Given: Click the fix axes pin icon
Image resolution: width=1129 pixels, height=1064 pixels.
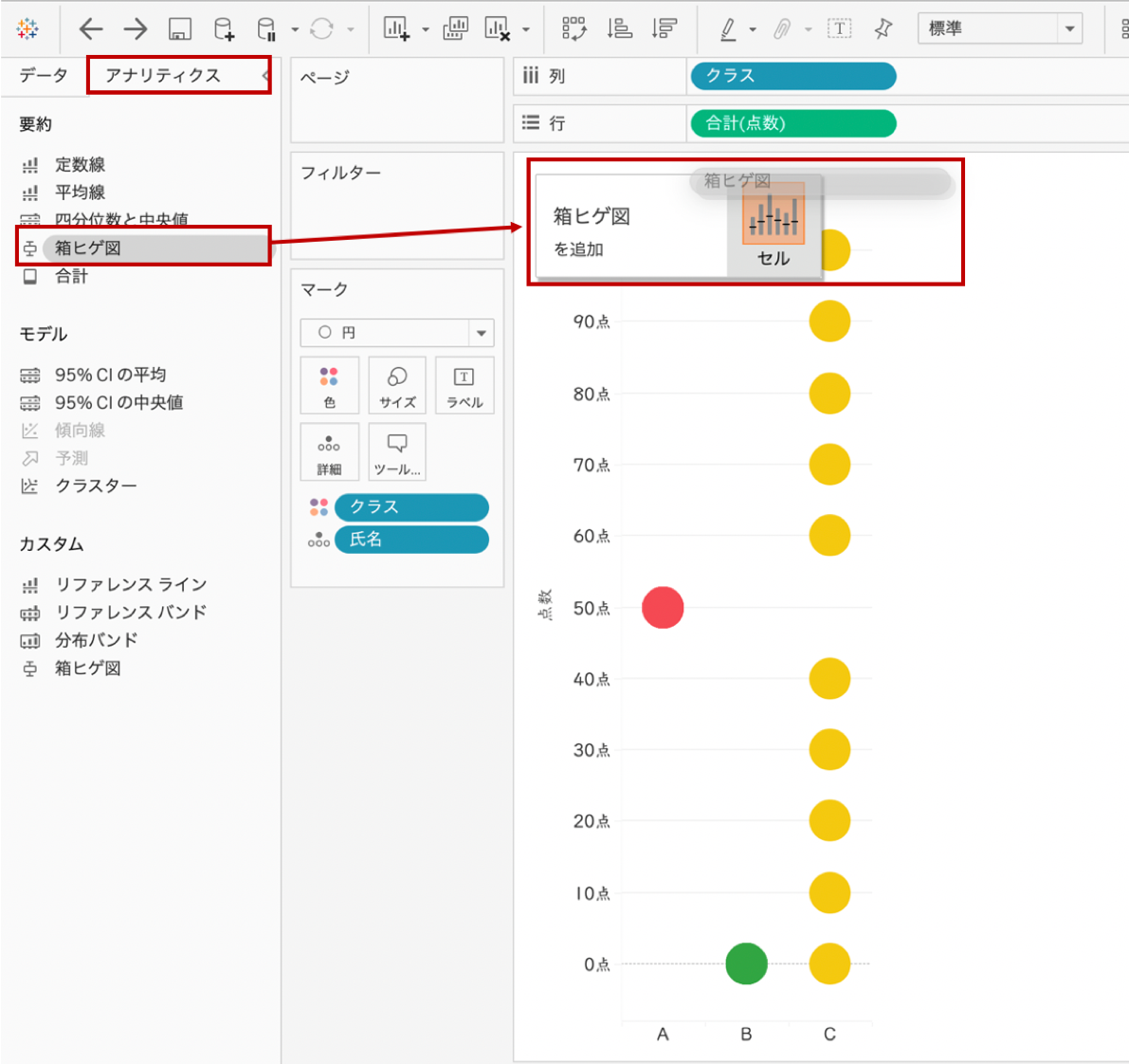Looking at the screenshot, I should [883, 28].
